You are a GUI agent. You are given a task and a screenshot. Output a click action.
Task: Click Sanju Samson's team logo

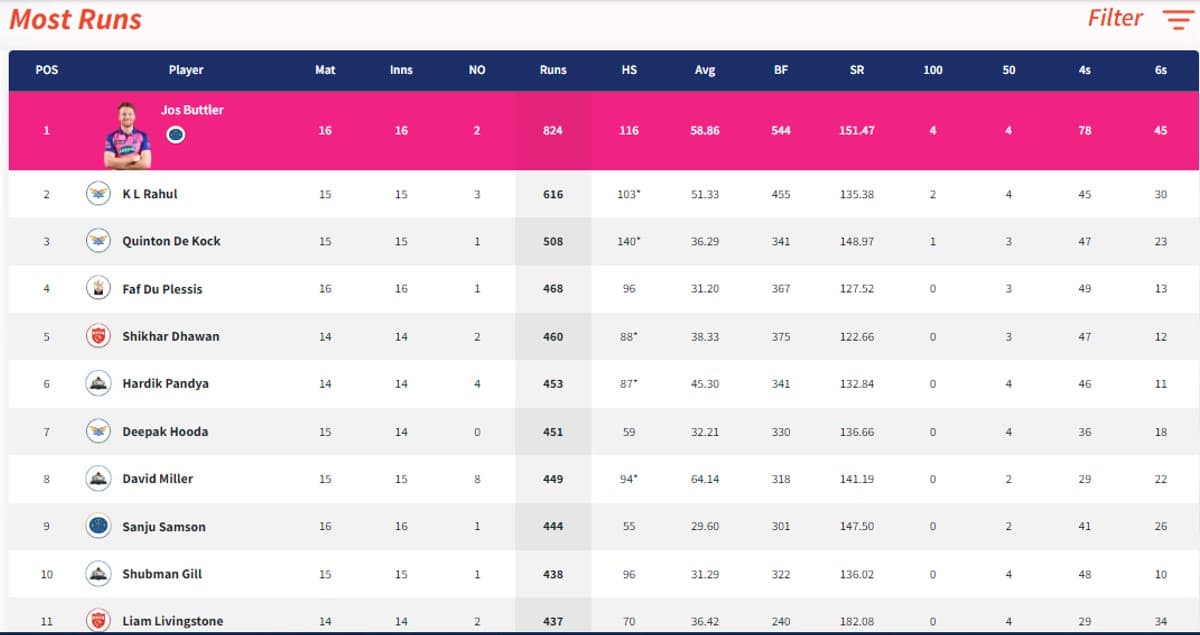coord(98,526)
